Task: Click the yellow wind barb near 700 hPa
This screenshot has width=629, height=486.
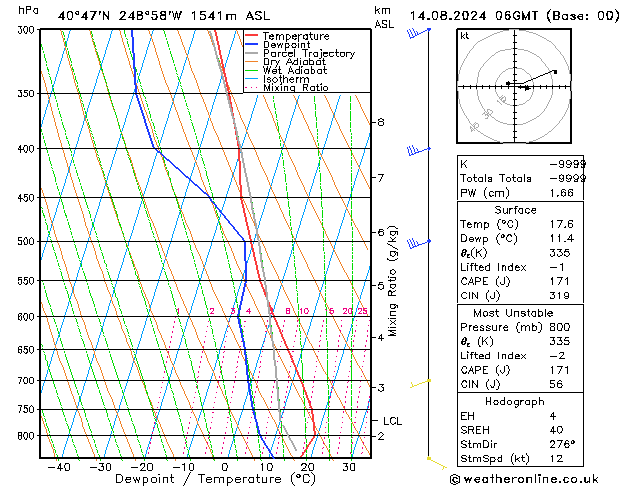Action: (419, 382)
